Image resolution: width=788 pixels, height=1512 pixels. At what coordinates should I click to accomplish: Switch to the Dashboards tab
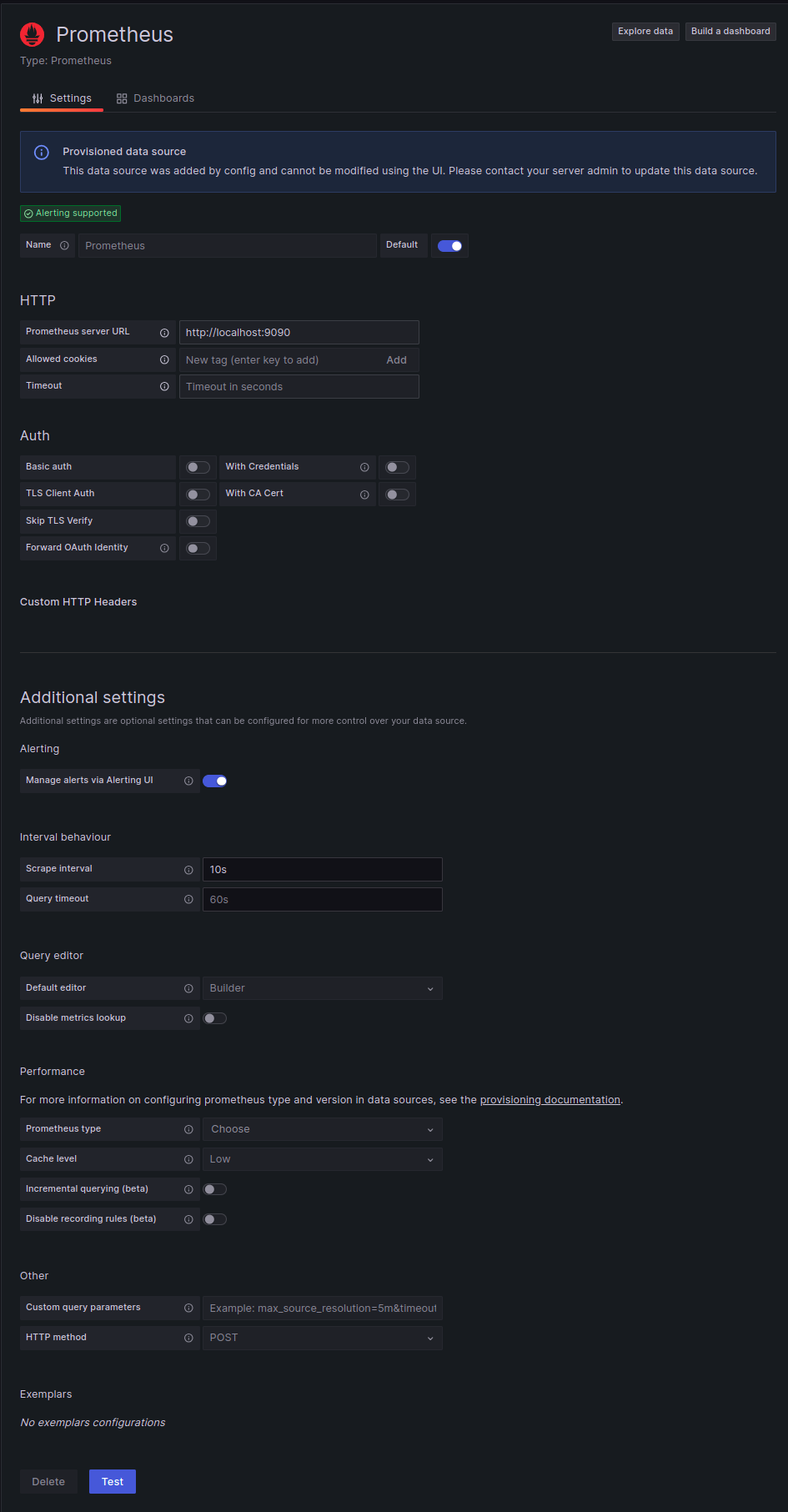point(155,98)
